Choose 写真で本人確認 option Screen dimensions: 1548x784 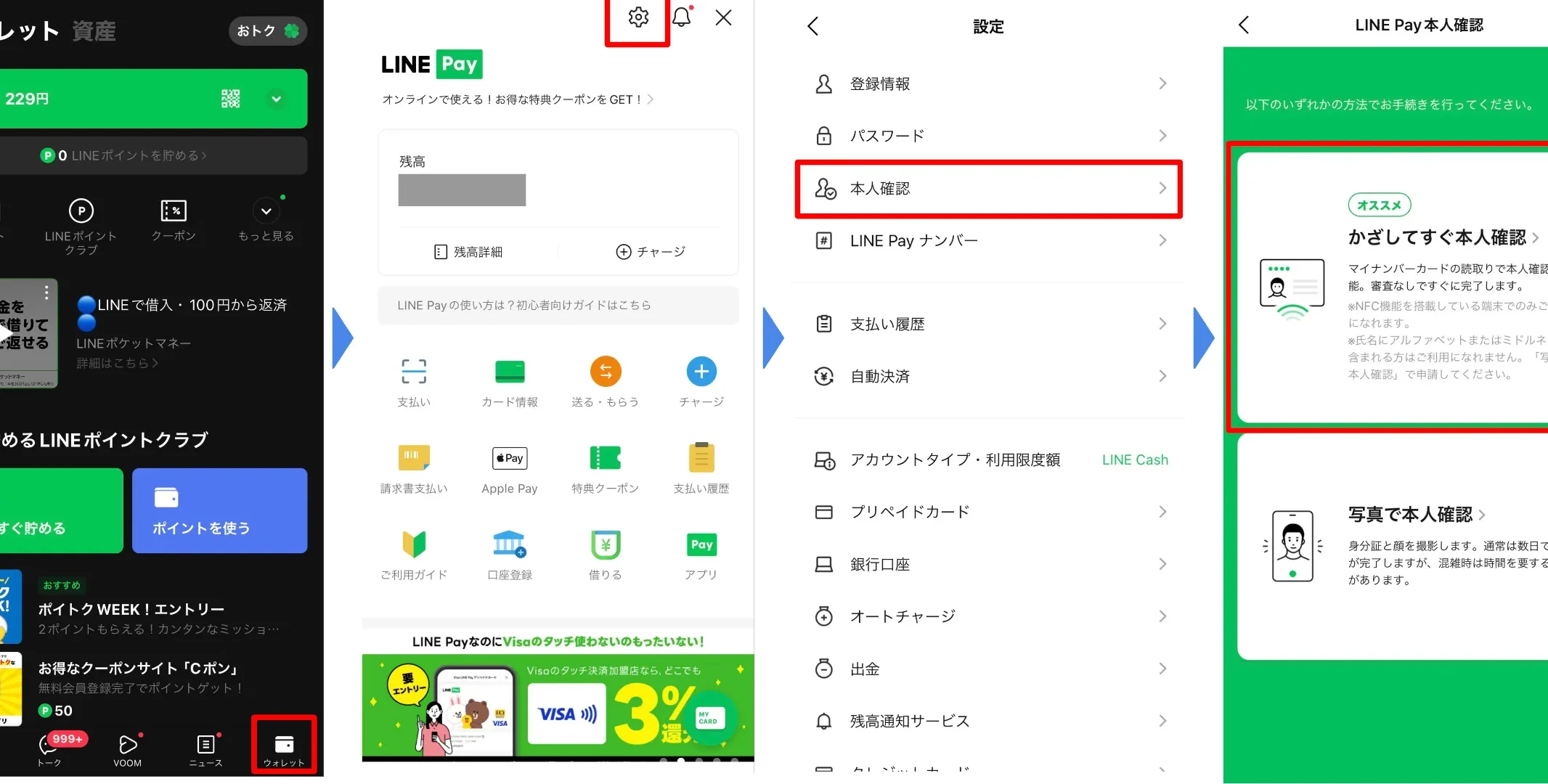(x=1393, y=547)
